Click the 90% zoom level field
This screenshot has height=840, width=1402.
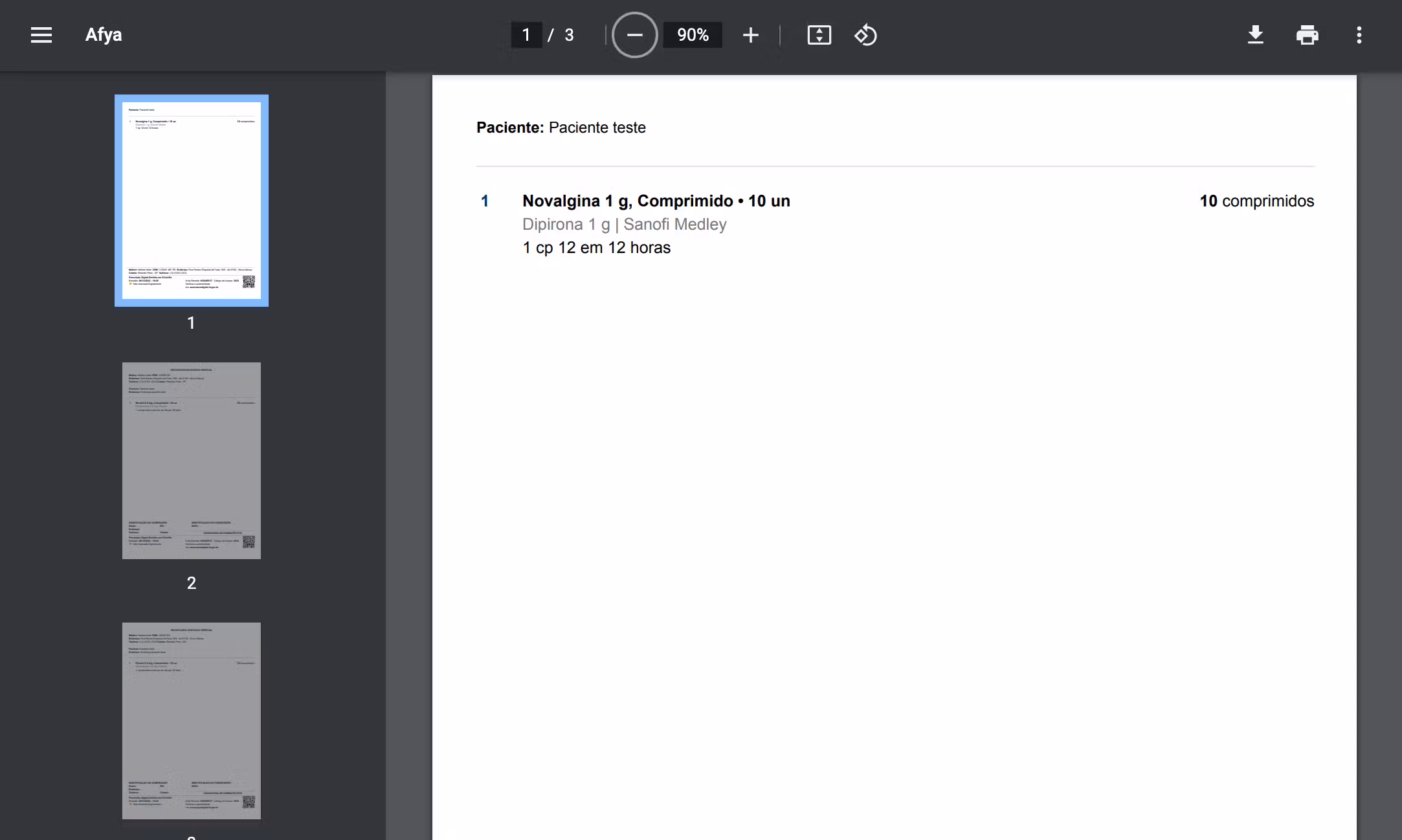click(x=693, y=35)
